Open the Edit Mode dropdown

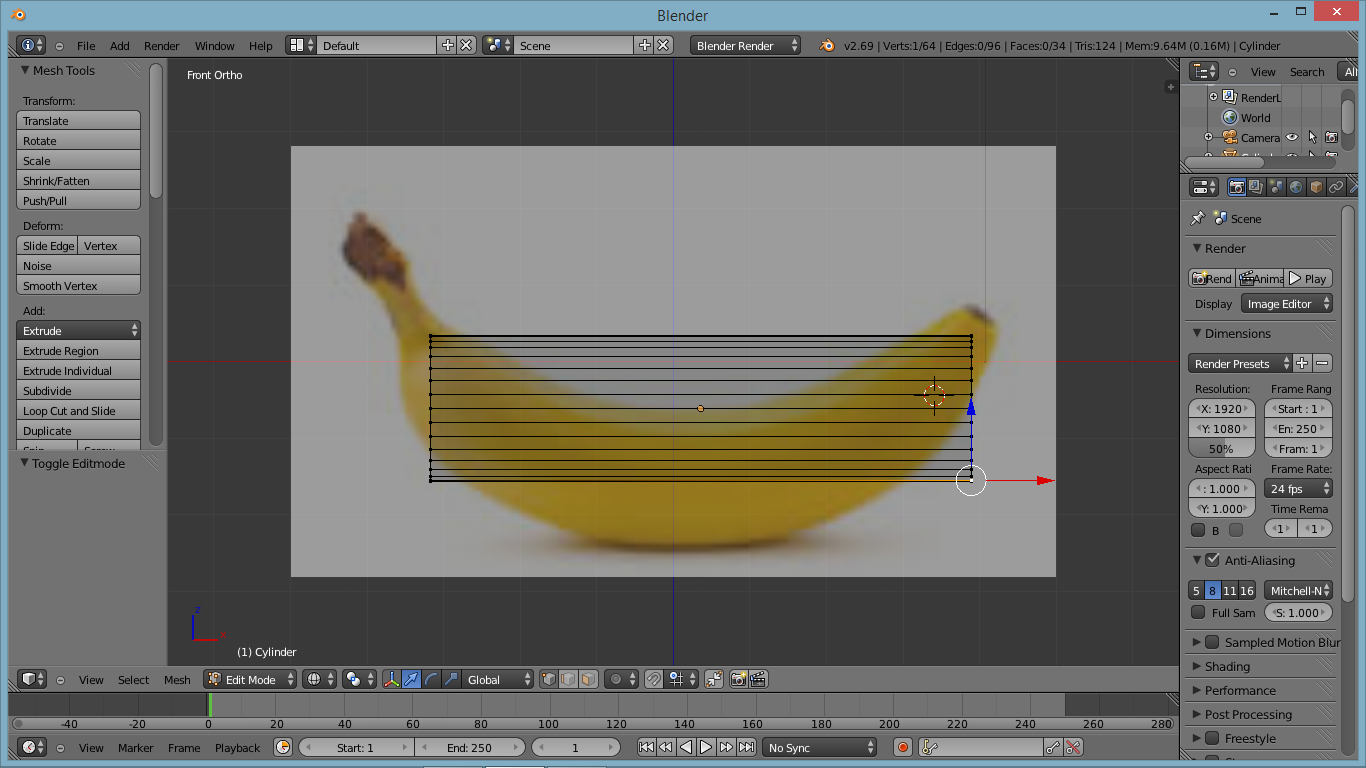pyautogui.click(x=251, y=679)
